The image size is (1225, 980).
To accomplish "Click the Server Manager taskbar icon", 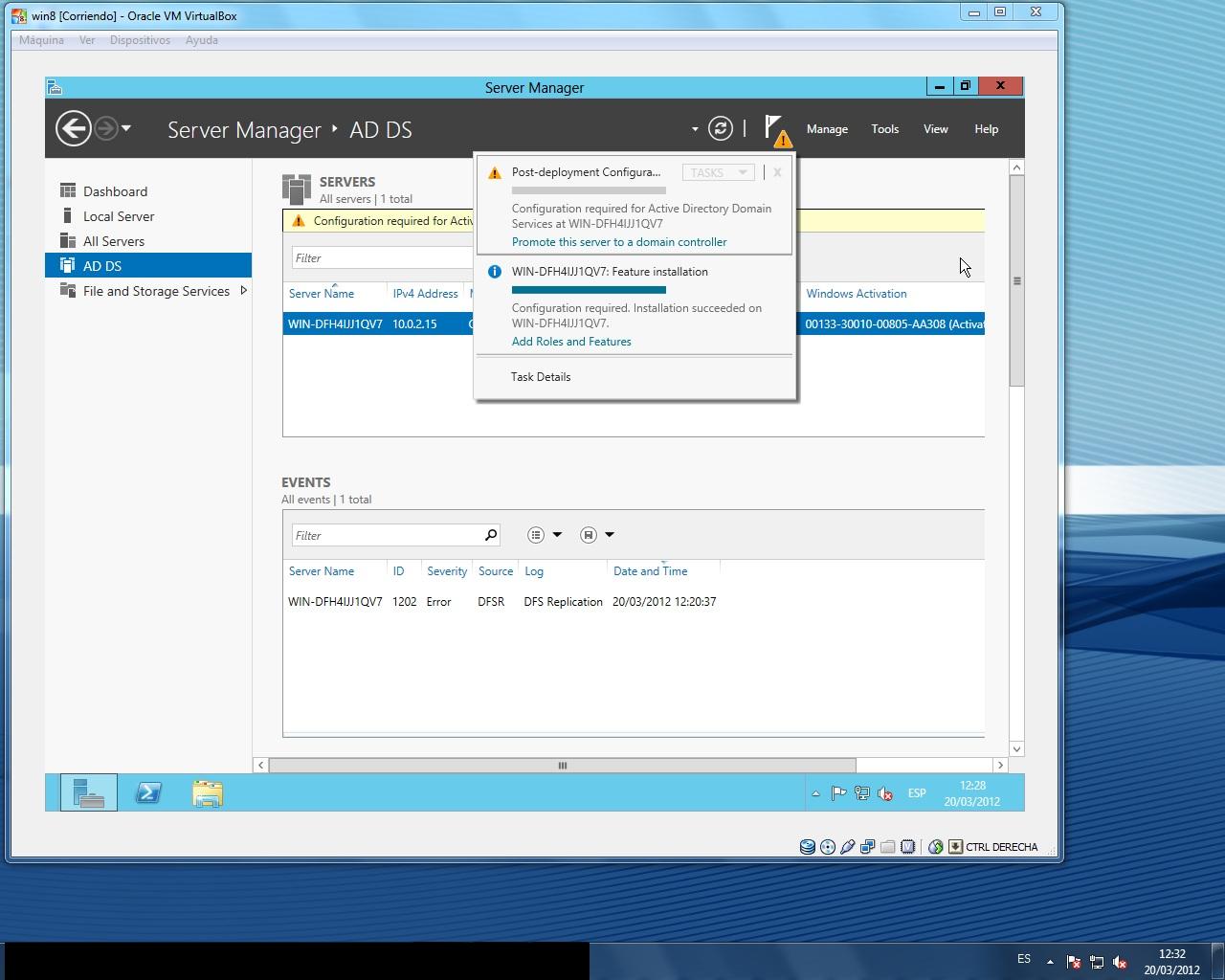I will tap(89, 792).
